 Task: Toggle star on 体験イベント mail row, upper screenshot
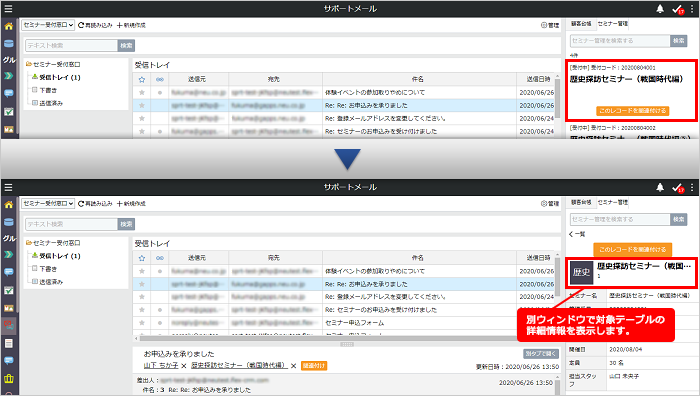[x=142, y=92]
